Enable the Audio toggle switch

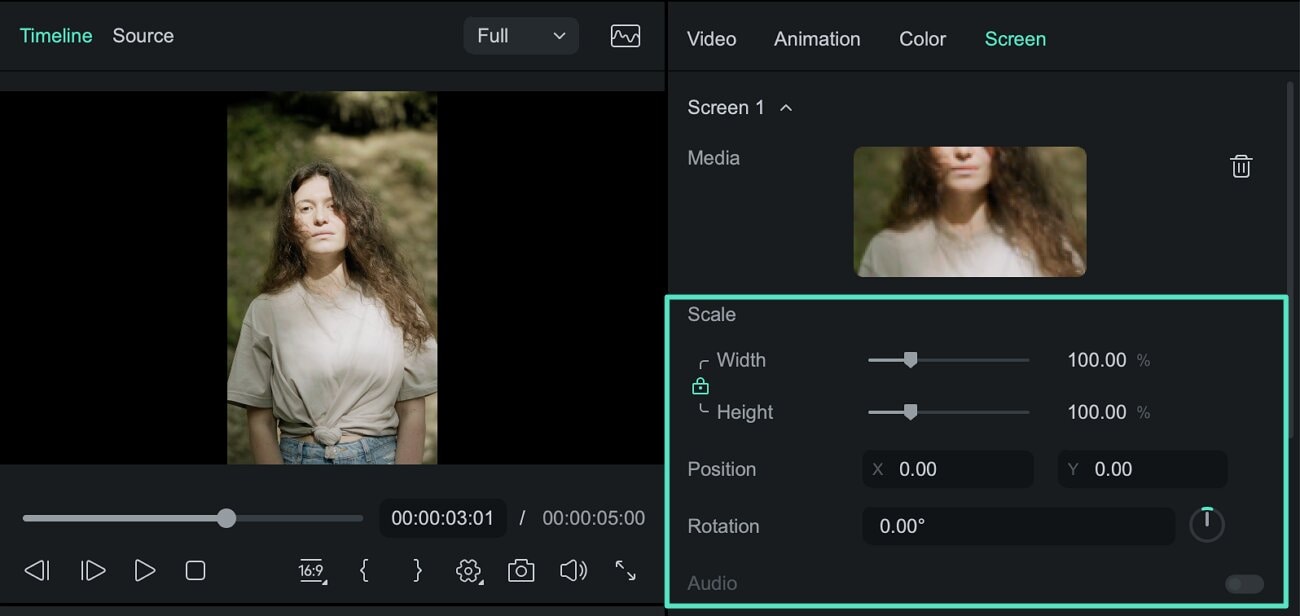1245,584
